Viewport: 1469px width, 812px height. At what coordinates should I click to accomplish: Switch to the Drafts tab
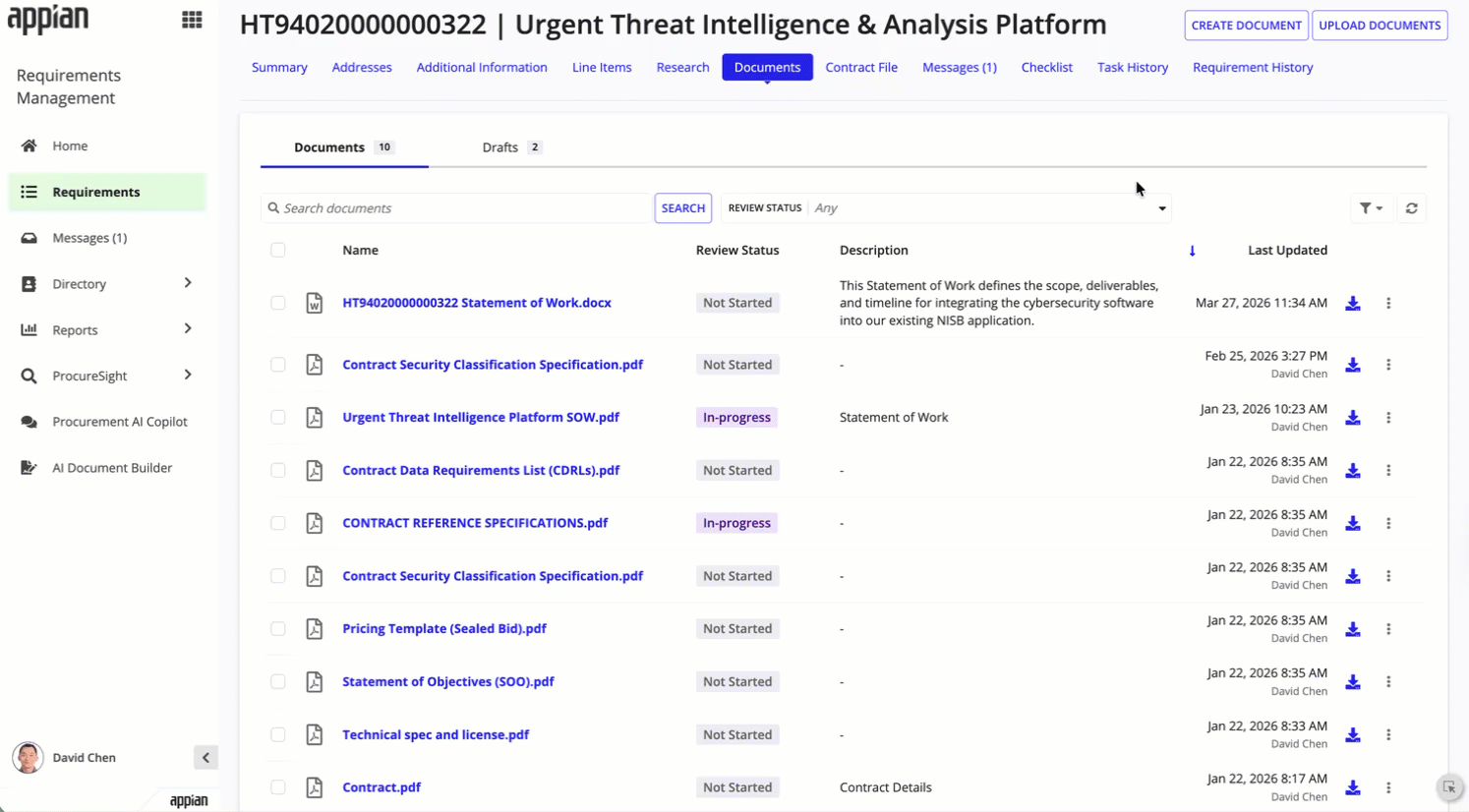(511, 147)
